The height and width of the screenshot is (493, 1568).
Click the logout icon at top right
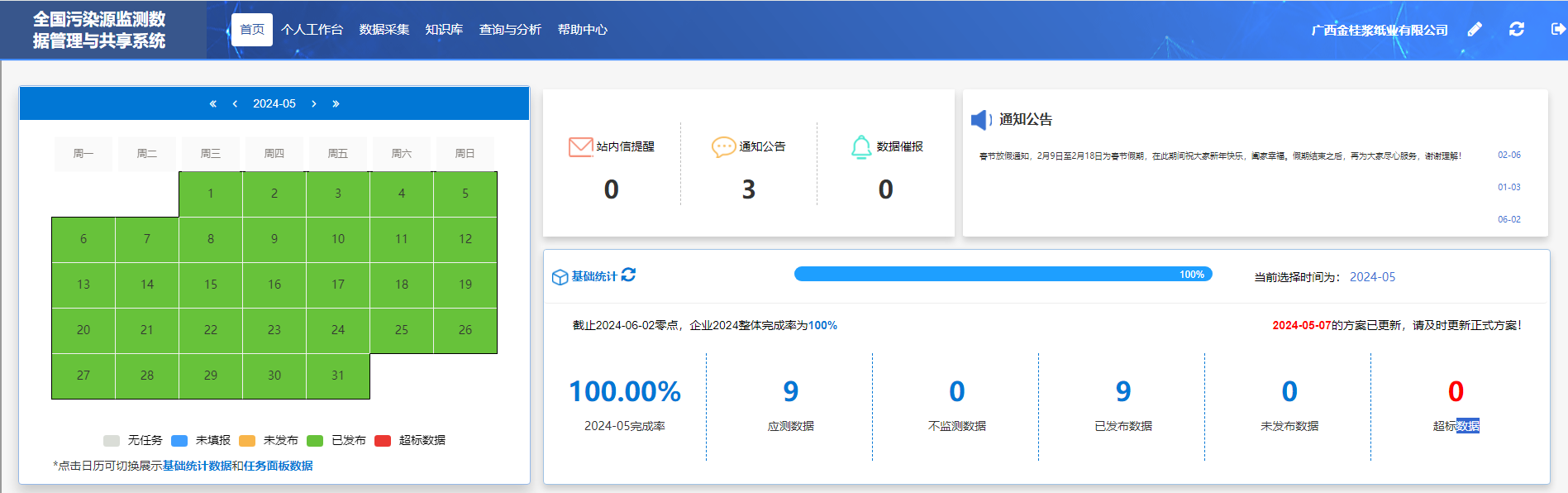tap(1558, 30)
